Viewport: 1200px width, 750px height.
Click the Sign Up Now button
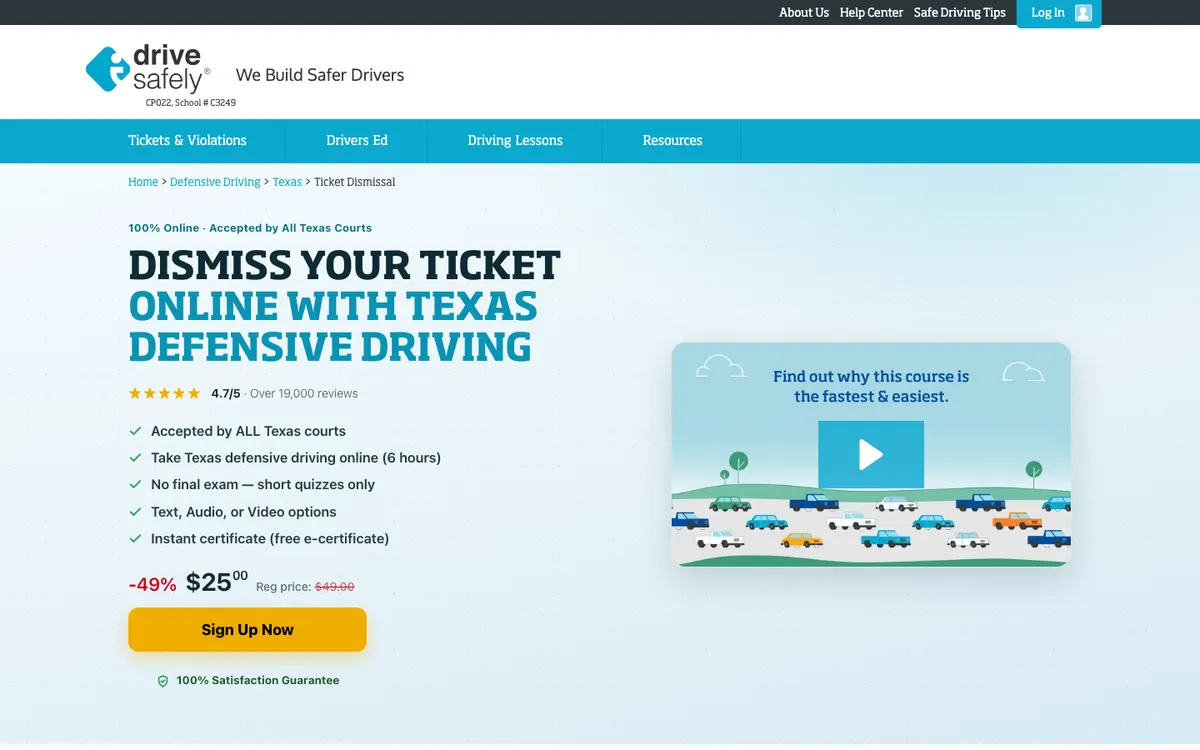click(247, 630)
